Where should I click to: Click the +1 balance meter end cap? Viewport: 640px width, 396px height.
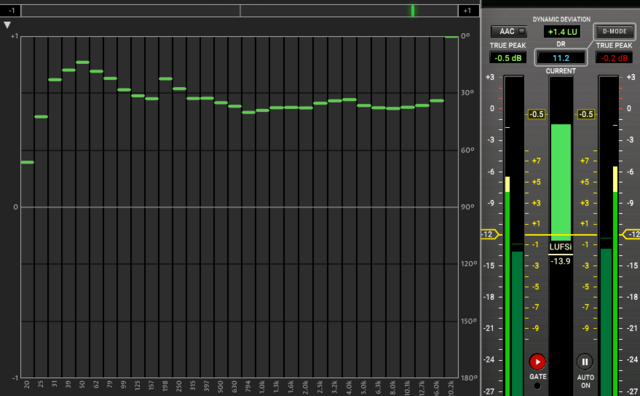click(x=468, y=11)
